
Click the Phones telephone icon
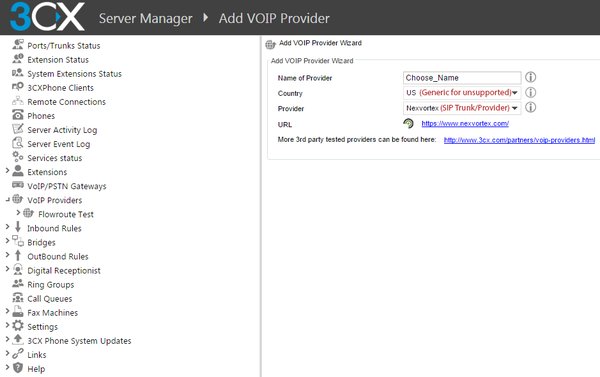tap(18, 115)
